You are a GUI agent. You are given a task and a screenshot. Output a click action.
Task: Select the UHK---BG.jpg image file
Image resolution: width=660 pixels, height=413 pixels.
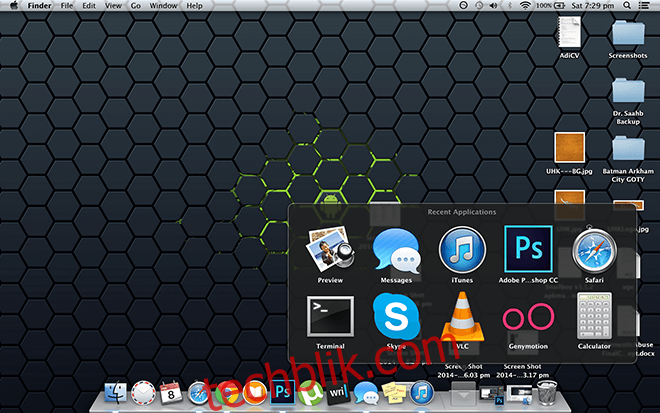[570, 152]
